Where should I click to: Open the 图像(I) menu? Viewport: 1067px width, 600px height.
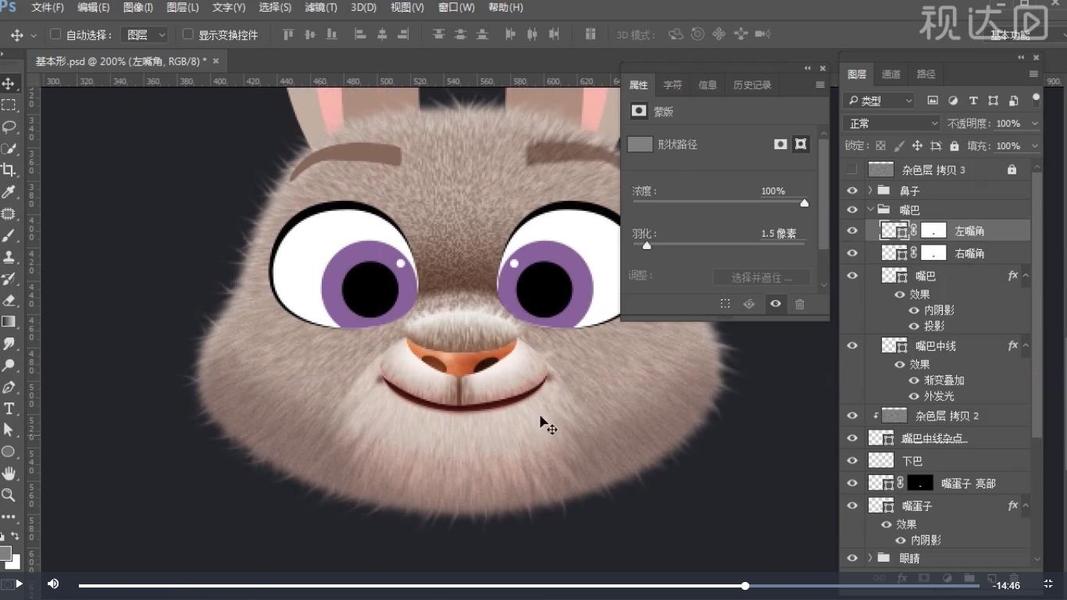[138, 7]
